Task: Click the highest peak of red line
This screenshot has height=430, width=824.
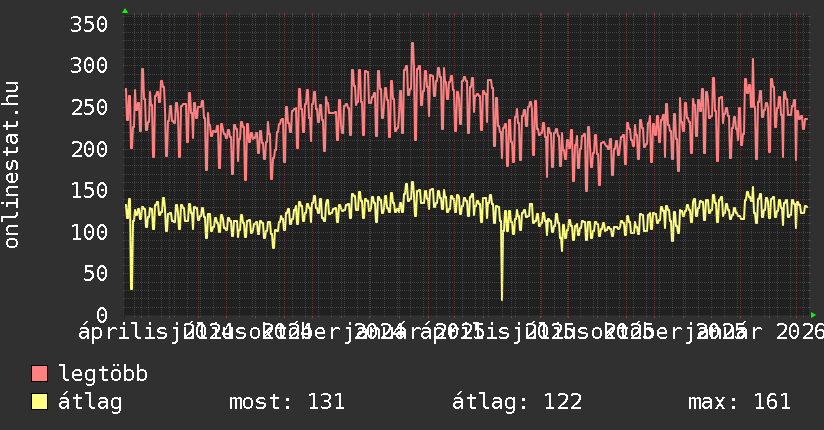Action: point(412,43)
